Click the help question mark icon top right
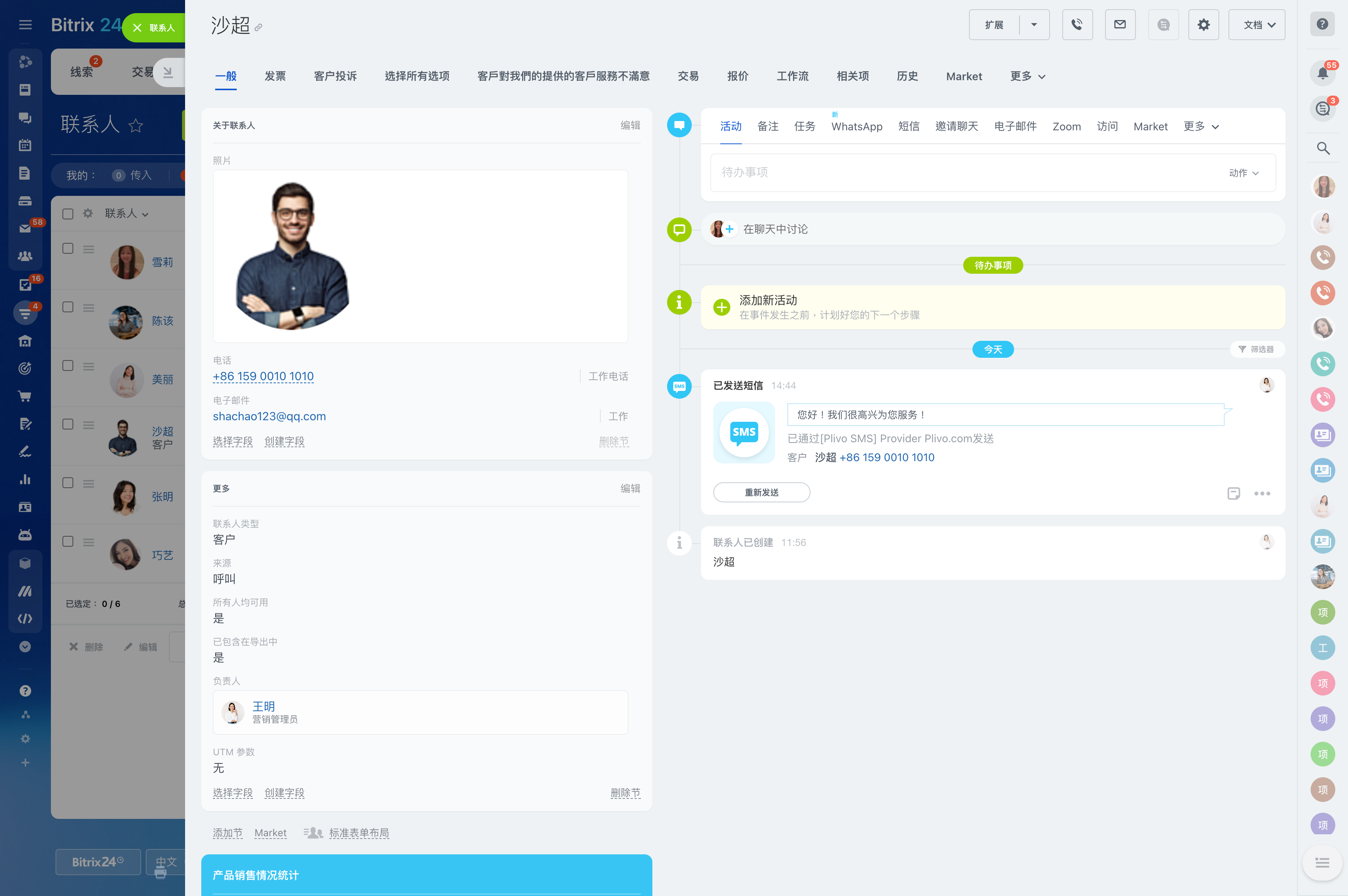 coord(1322,24)
